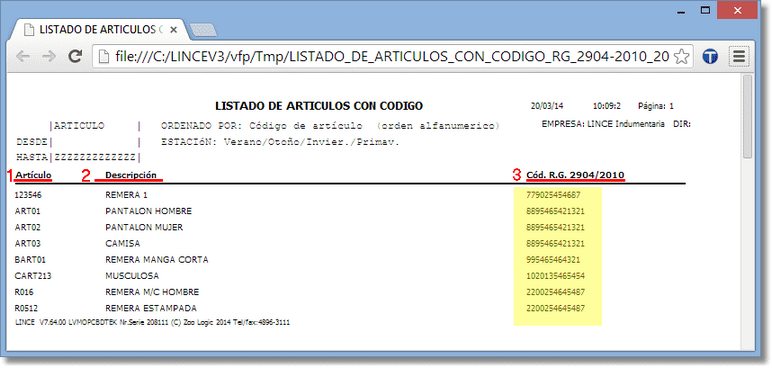772x368 pixels.
Task: Select the LISTADO DE ARTICULOS tab
Action: [101, 30]
